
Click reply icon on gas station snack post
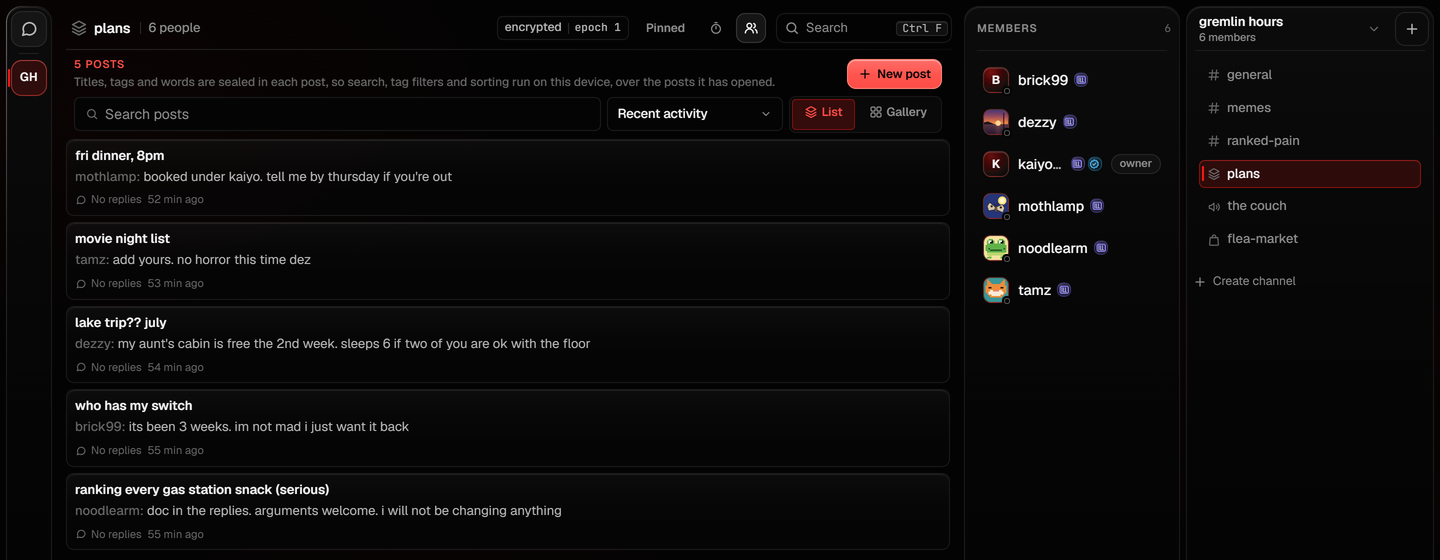pos(81,535)
